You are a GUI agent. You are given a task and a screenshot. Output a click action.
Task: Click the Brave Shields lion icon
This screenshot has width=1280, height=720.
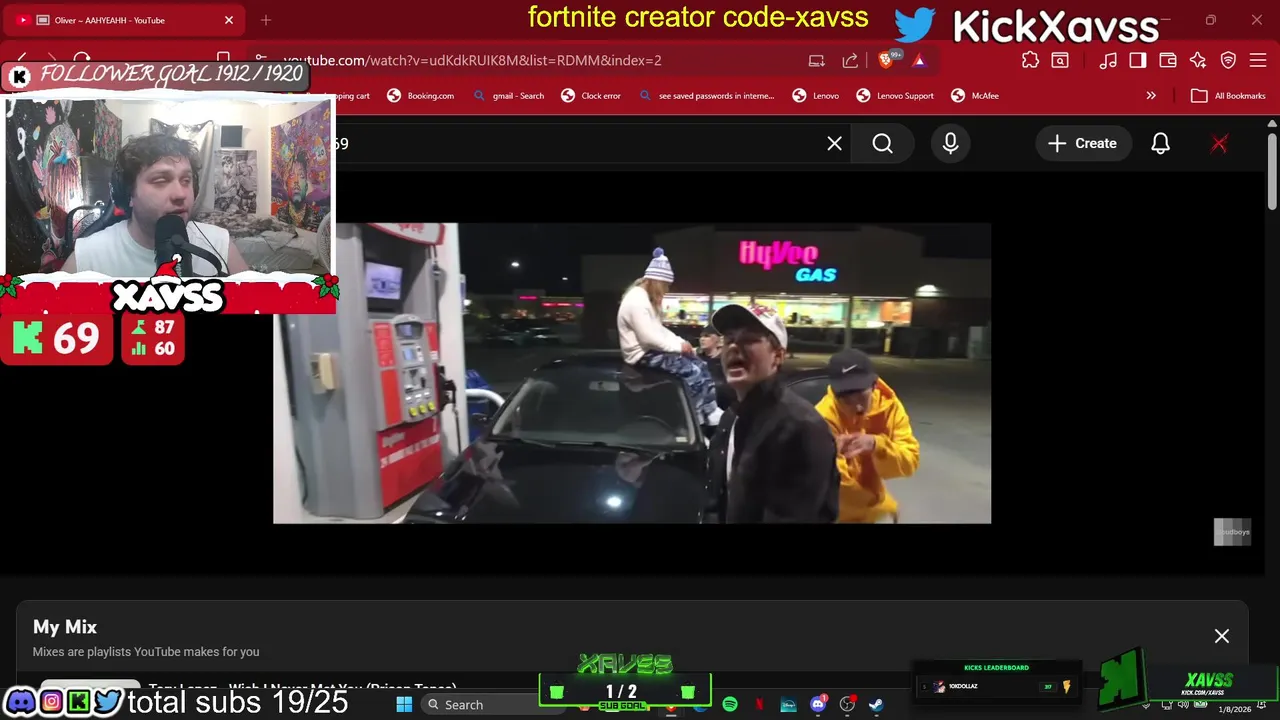(x=885, y=60)
